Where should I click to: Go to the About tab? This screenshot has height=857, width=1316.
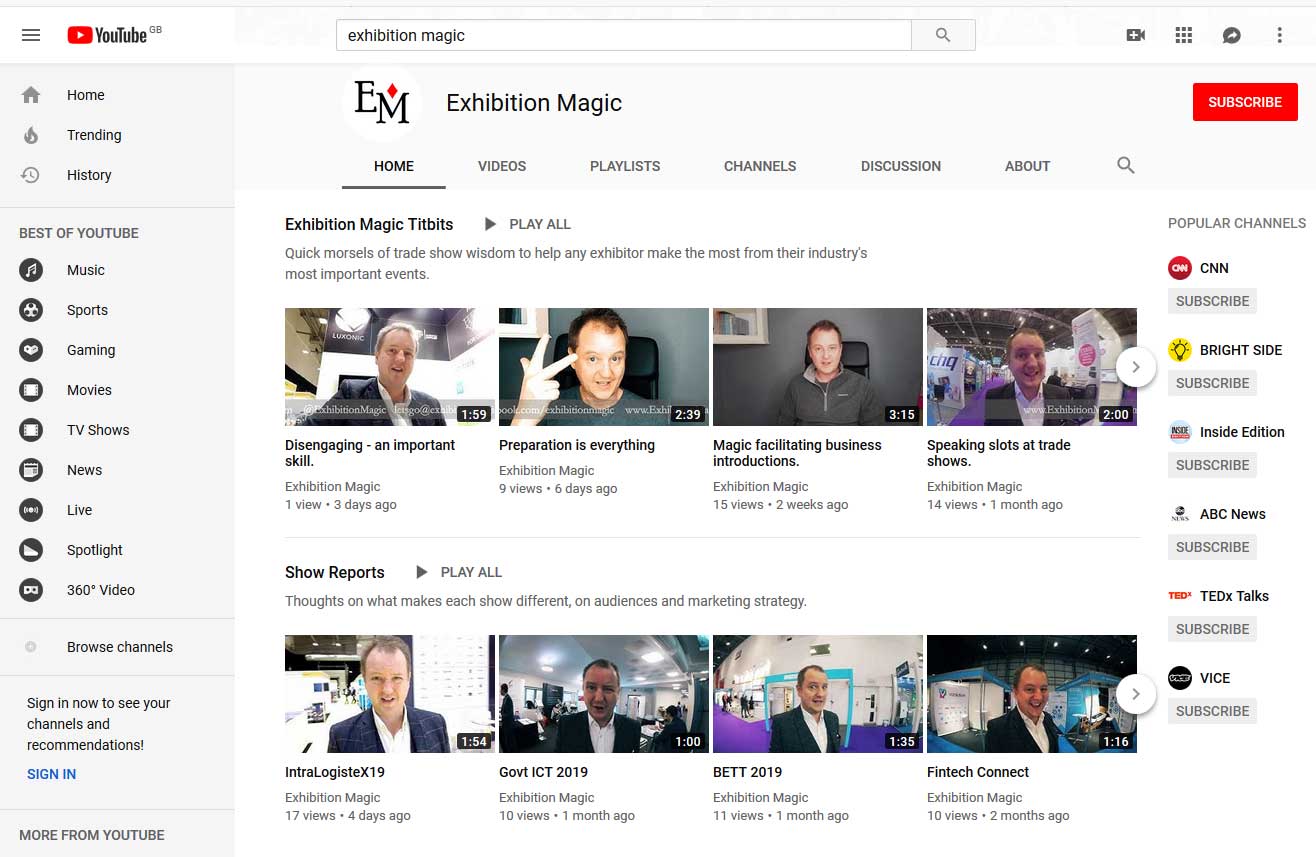pyautogui.click(x=1027, y=166)
